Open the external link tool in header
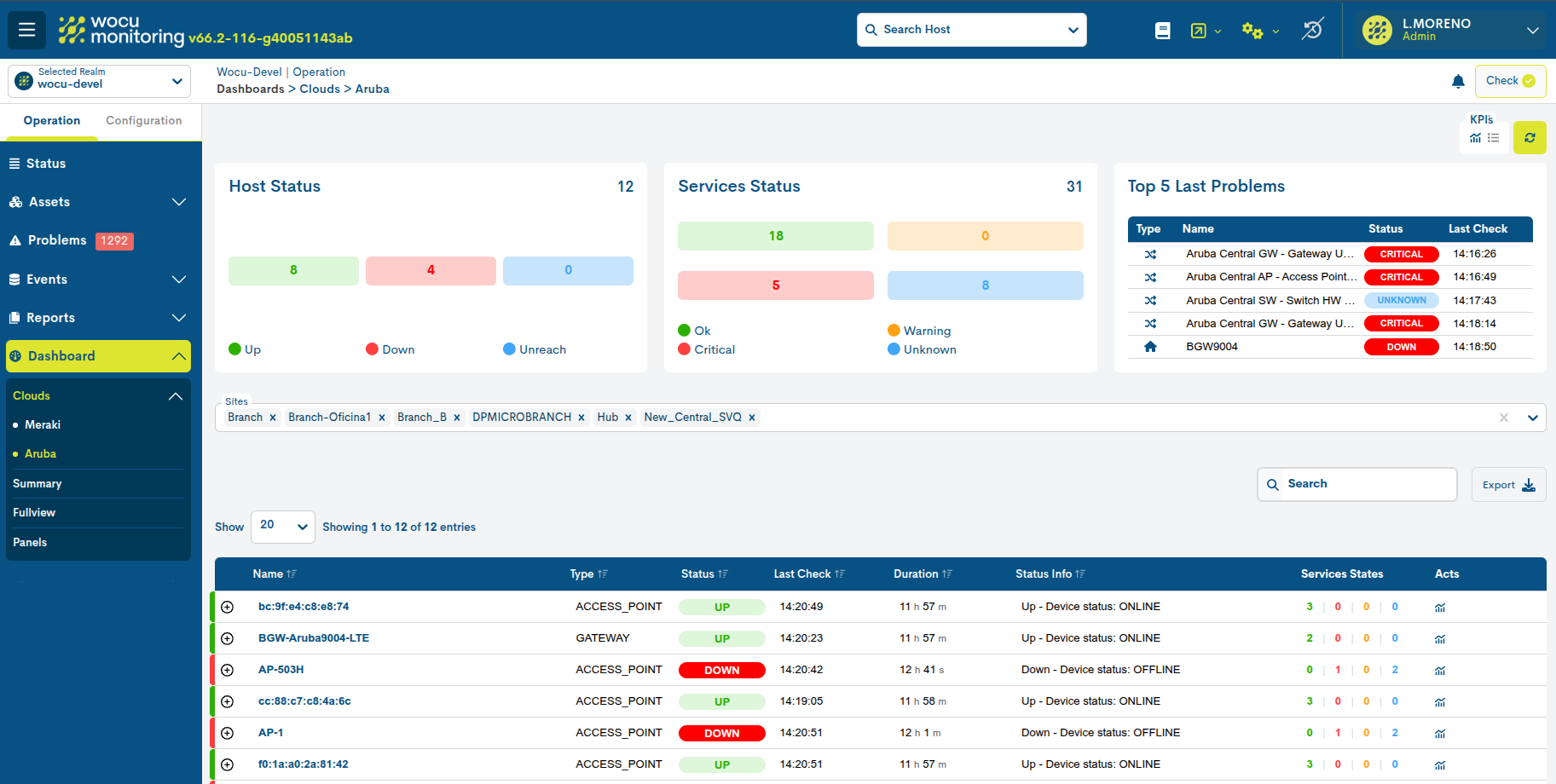 coord(1199,30)
